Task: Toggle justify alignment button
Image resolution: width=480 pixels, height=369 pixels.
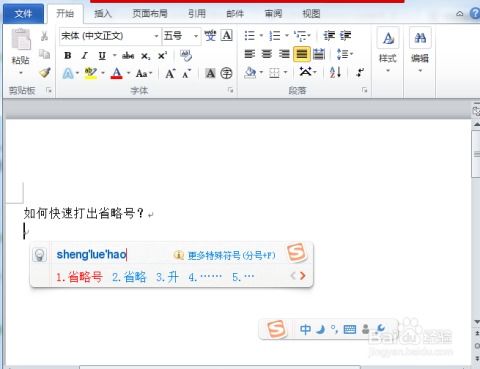Action: point(302,54)
